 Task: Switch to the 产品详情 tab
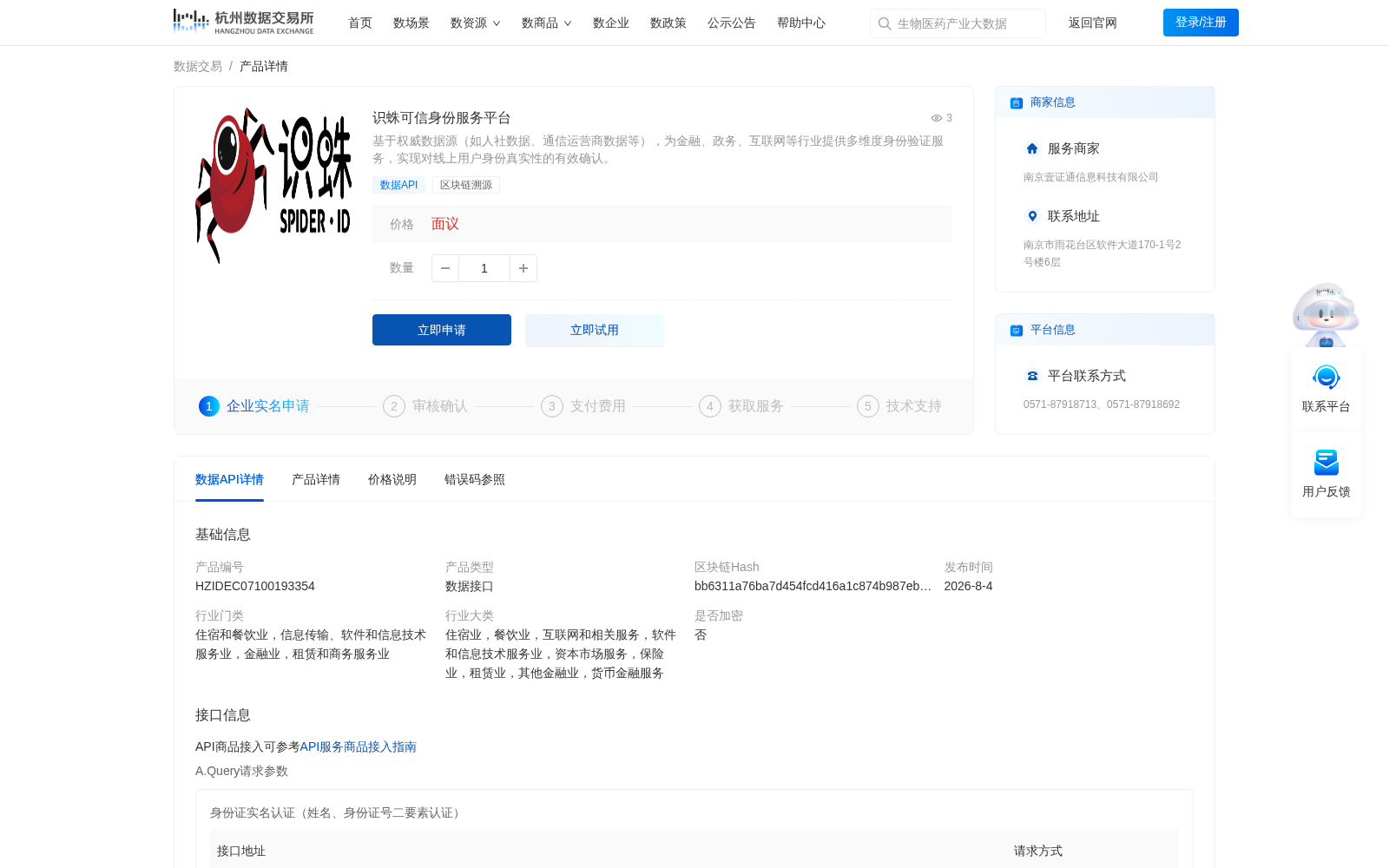(316, 479)
